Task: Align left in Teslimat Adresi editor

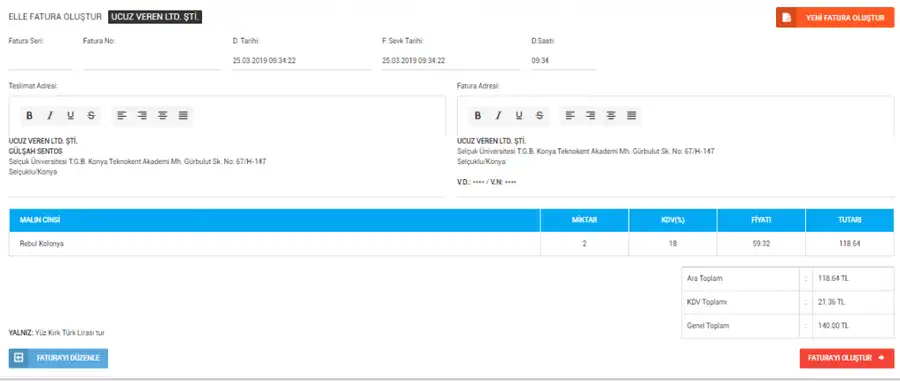Action: click(122, 116)
